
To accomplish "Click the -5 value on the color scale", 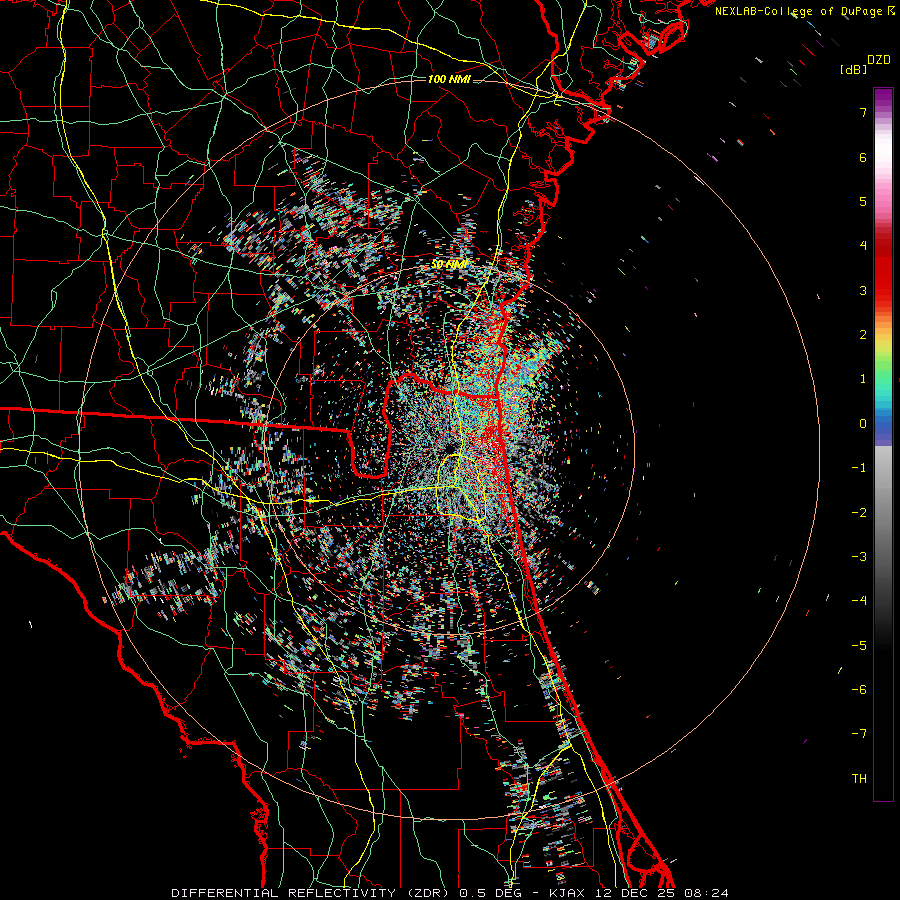I will point(859,645).
